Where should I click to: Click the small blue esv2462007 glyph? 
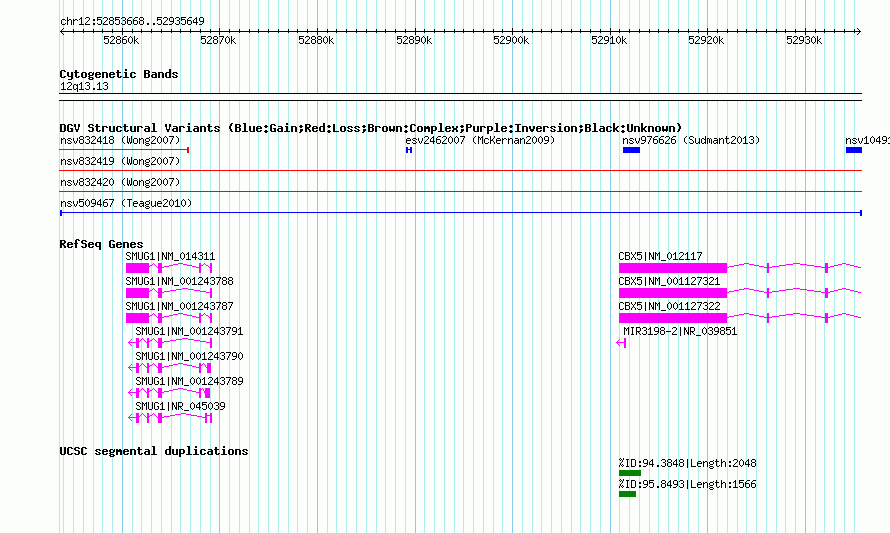(409, 150)
